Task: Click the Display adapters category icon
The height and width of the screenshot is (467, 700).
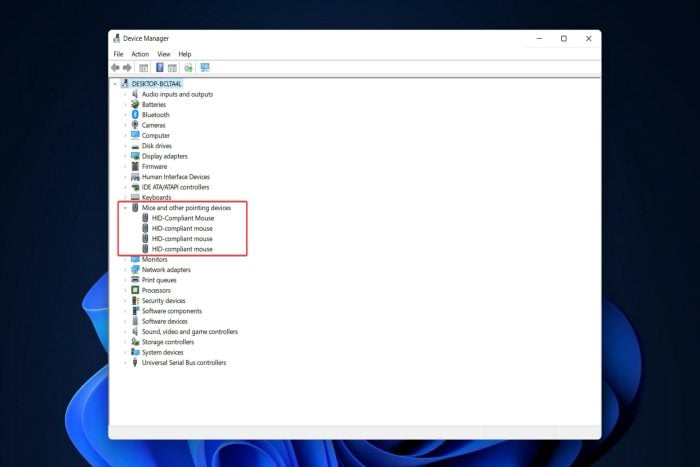Action: 135,156
